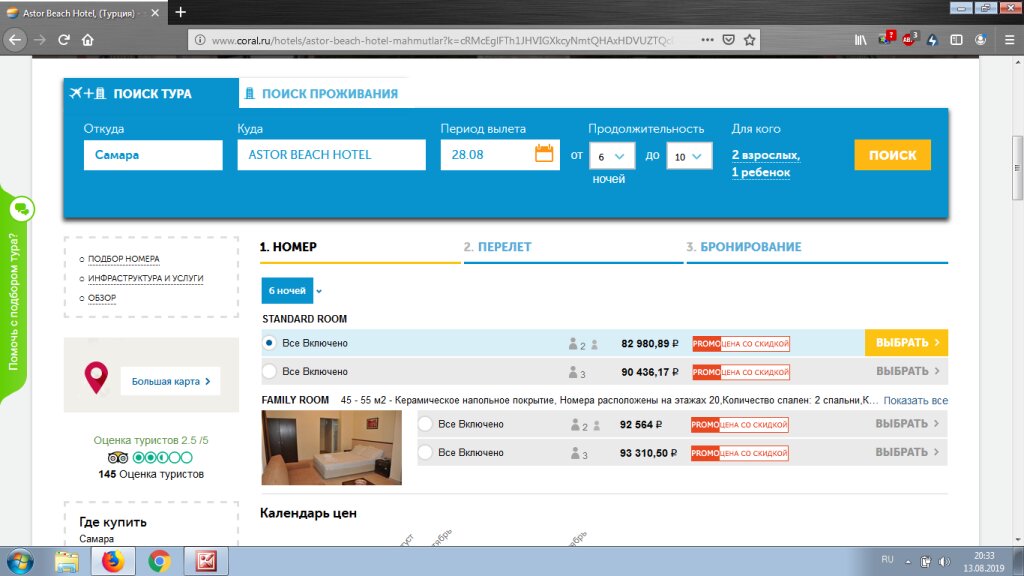Click the Откуда field with Самара
Viewport: 1024px width, 576px height.
pos(153,155)
